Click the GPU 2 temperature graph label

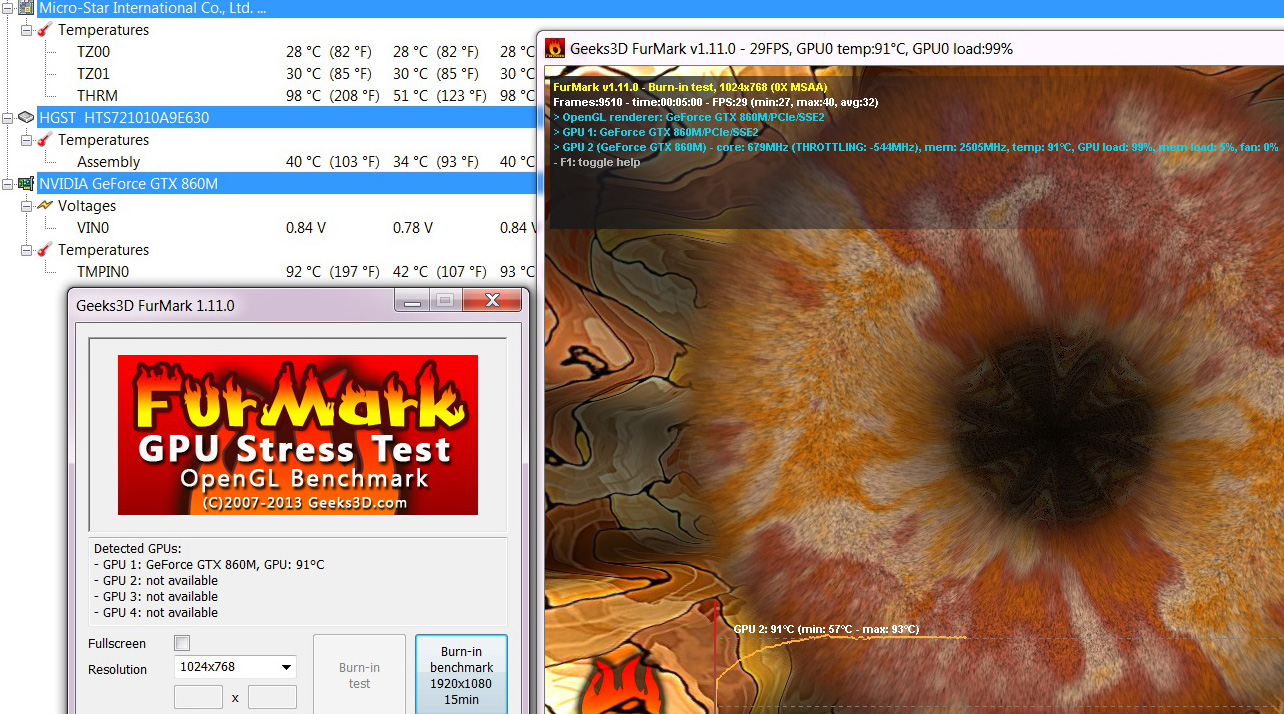(x=826, y=629)
